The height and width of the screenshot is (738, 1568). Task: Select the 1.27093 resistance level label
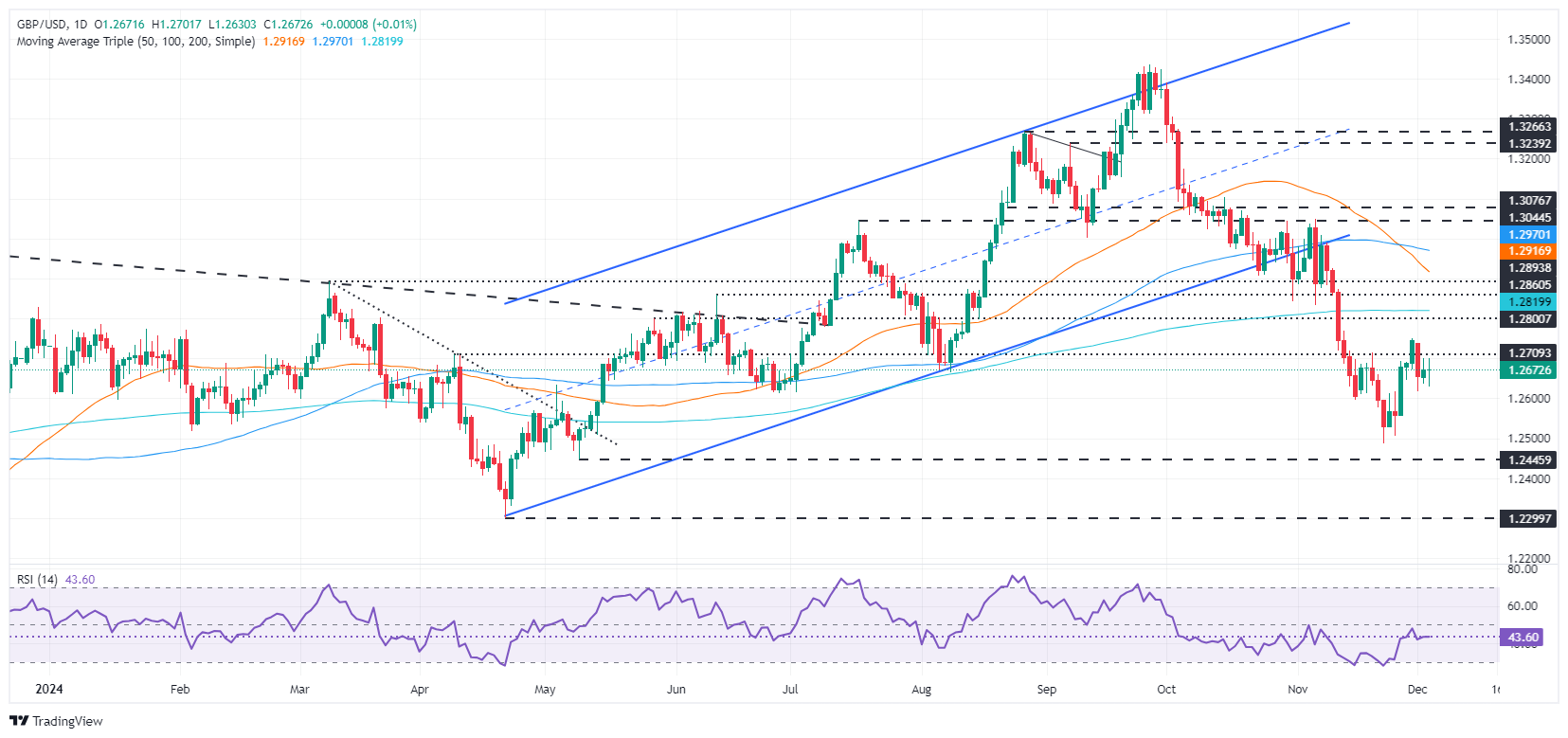1529,353
